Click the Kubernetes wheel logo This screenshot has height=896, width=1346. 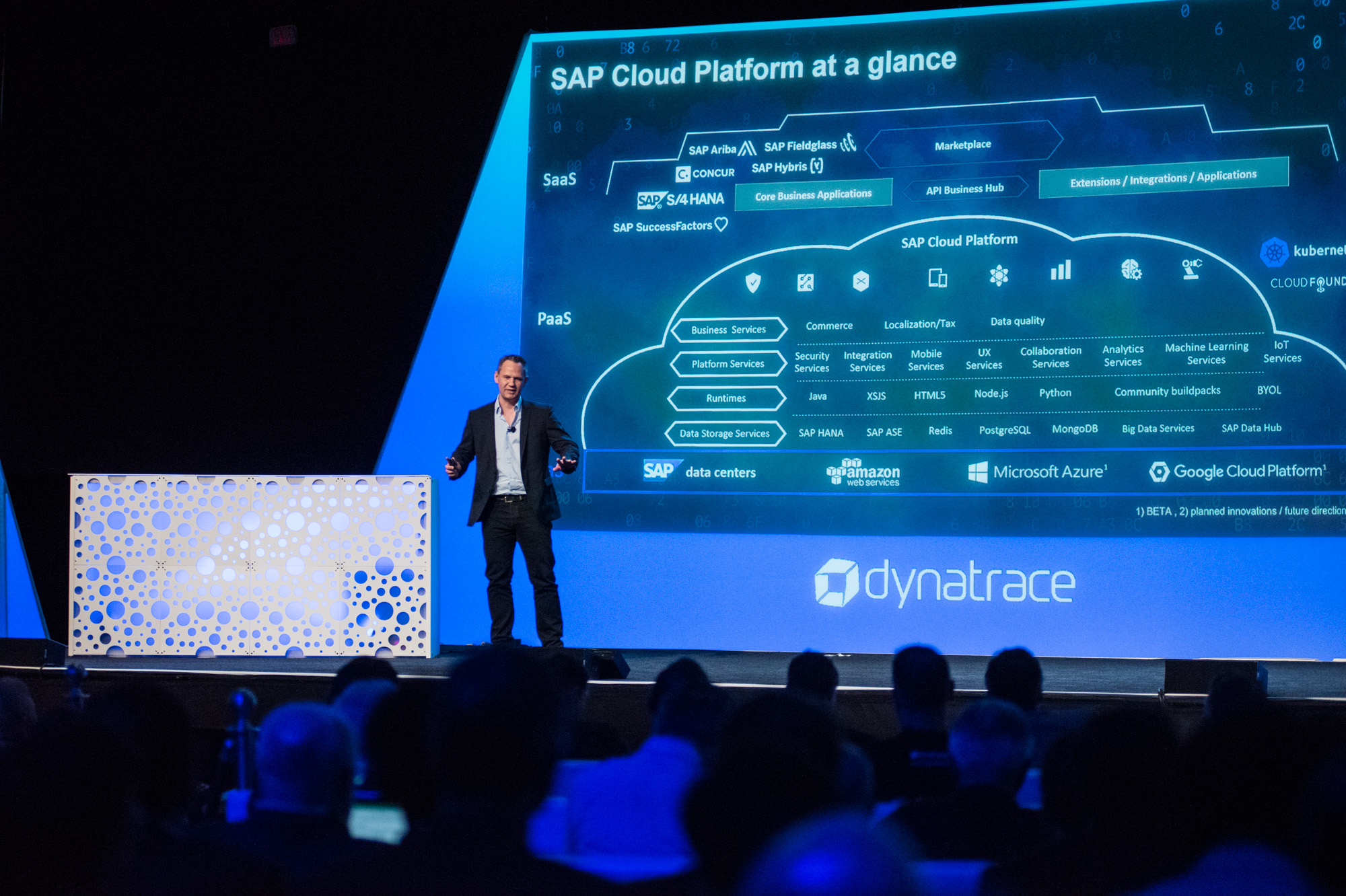(x=1274, y=252)
